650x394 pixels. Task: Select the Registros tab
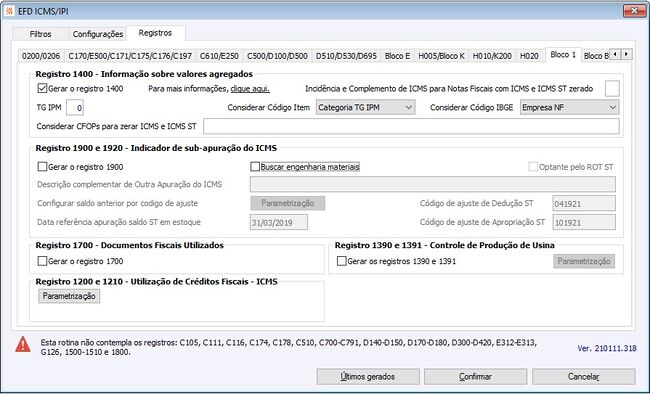tap(155, 33)
